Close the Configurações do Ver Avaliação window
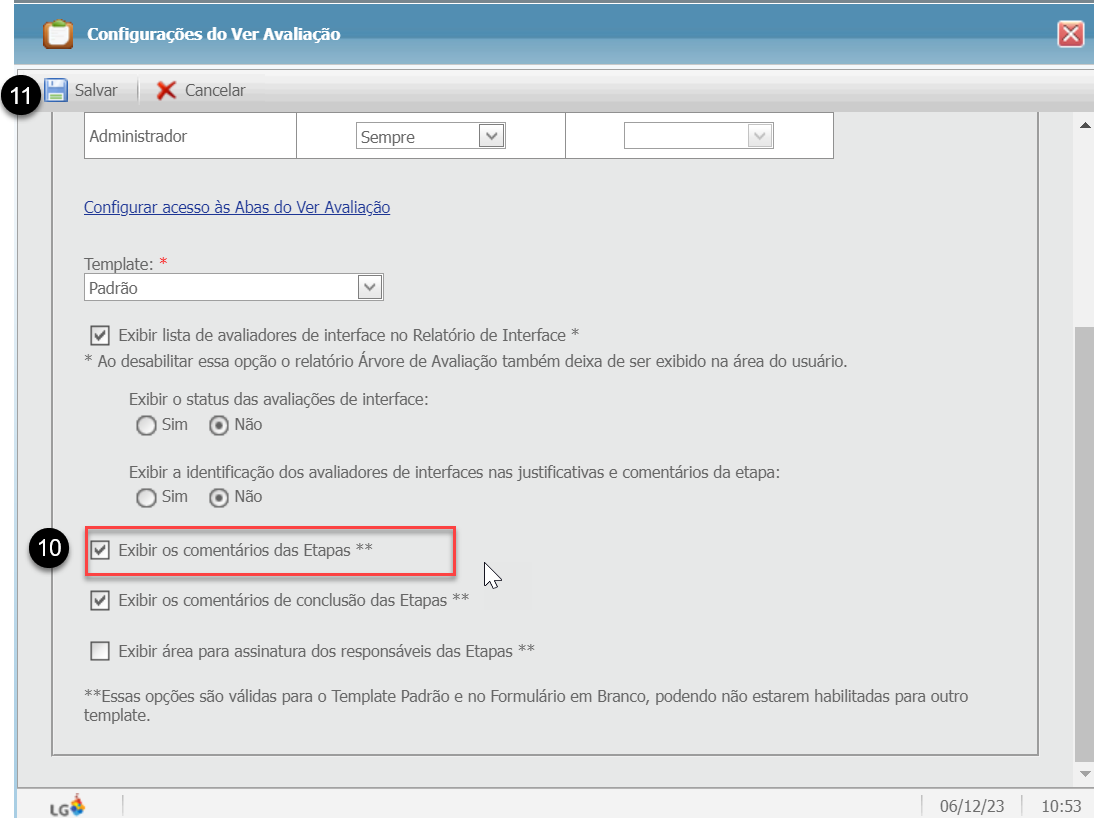1094x818 pixels. [x=1070, y=34]
